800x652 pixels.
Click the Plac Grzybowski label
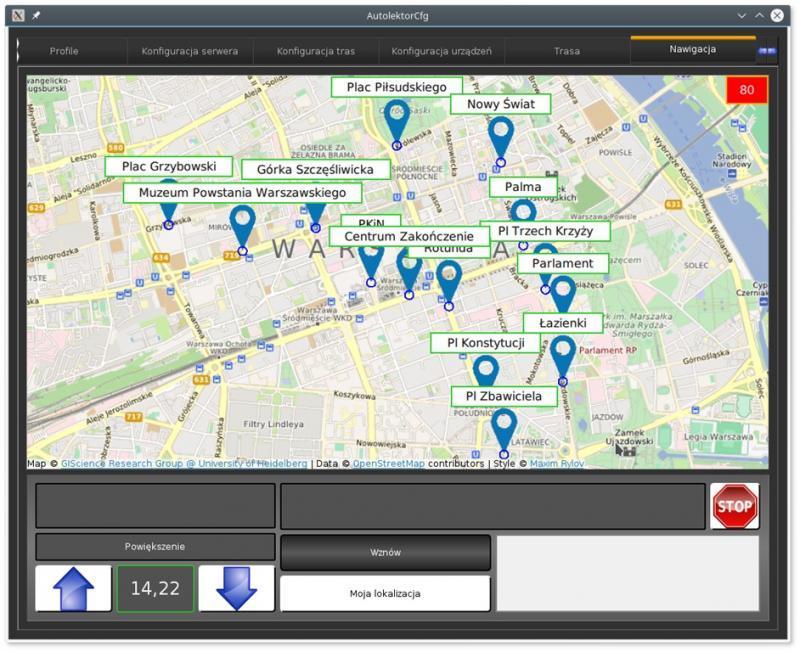[169, 166]
